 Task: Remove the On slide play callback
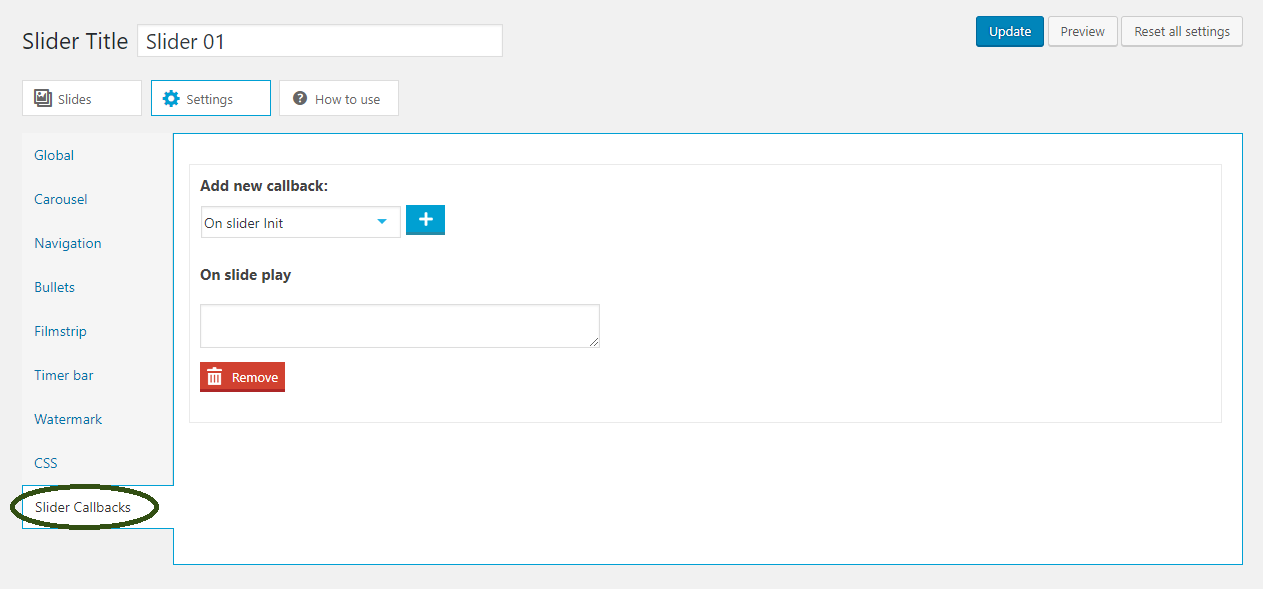[242, 377]
